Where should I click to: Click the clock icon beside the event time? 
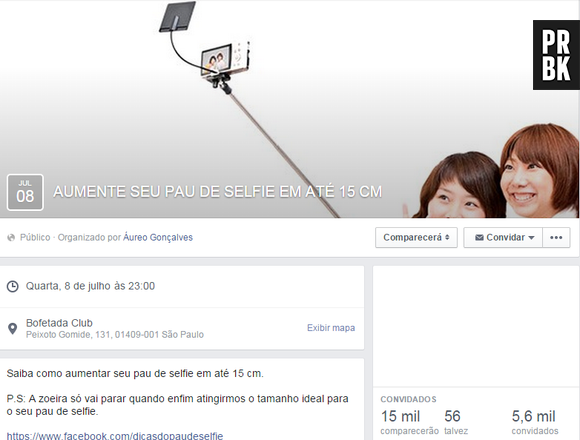tap(13, 286)
